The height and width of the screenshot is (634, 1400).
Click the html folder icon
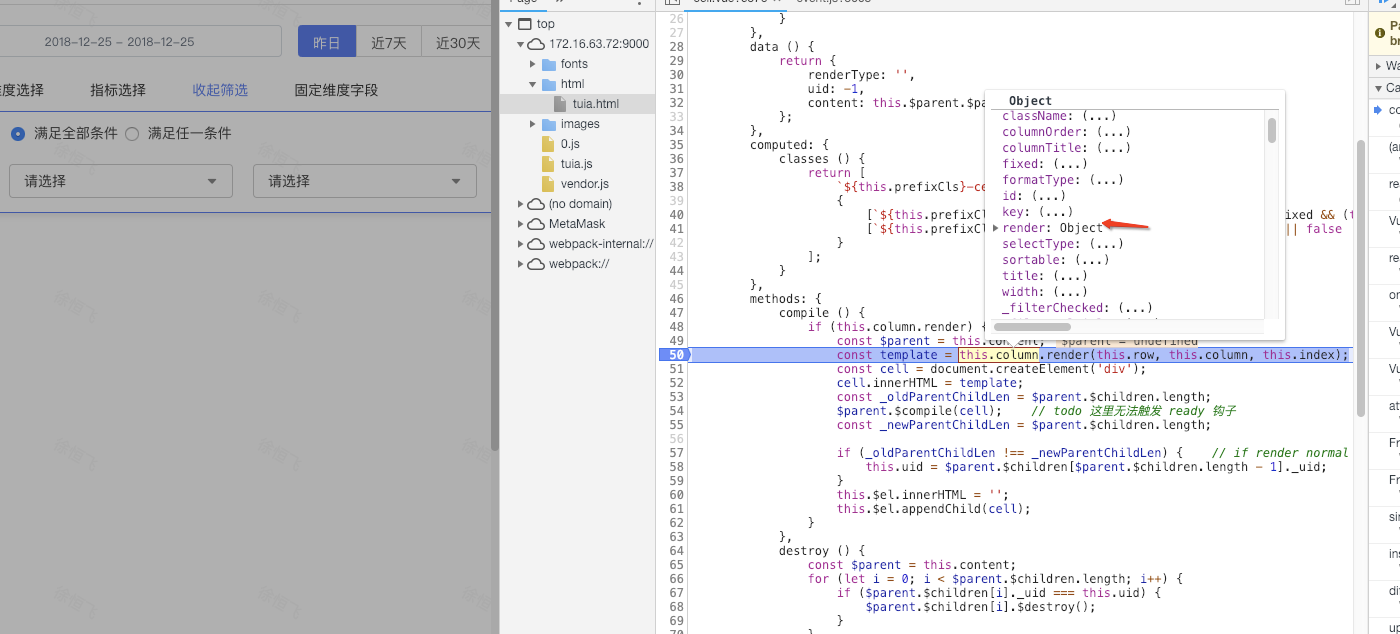[x=548, y=84]
